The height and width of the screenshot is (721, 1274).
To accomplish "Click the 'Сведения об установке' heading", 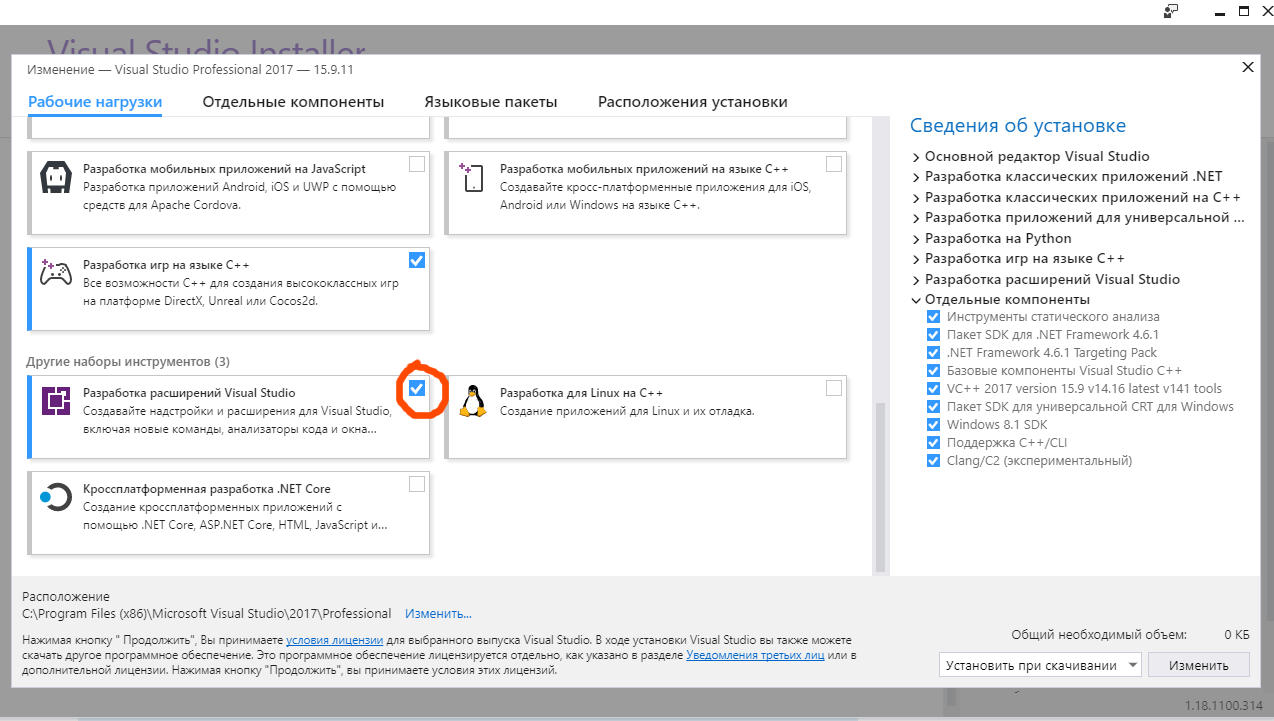I will point(1018,126).
